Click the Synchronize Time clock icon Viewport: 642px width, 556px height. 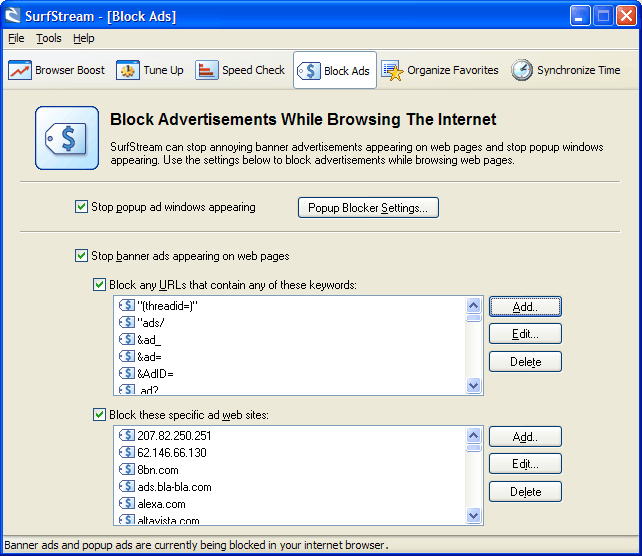click(522, 70)
